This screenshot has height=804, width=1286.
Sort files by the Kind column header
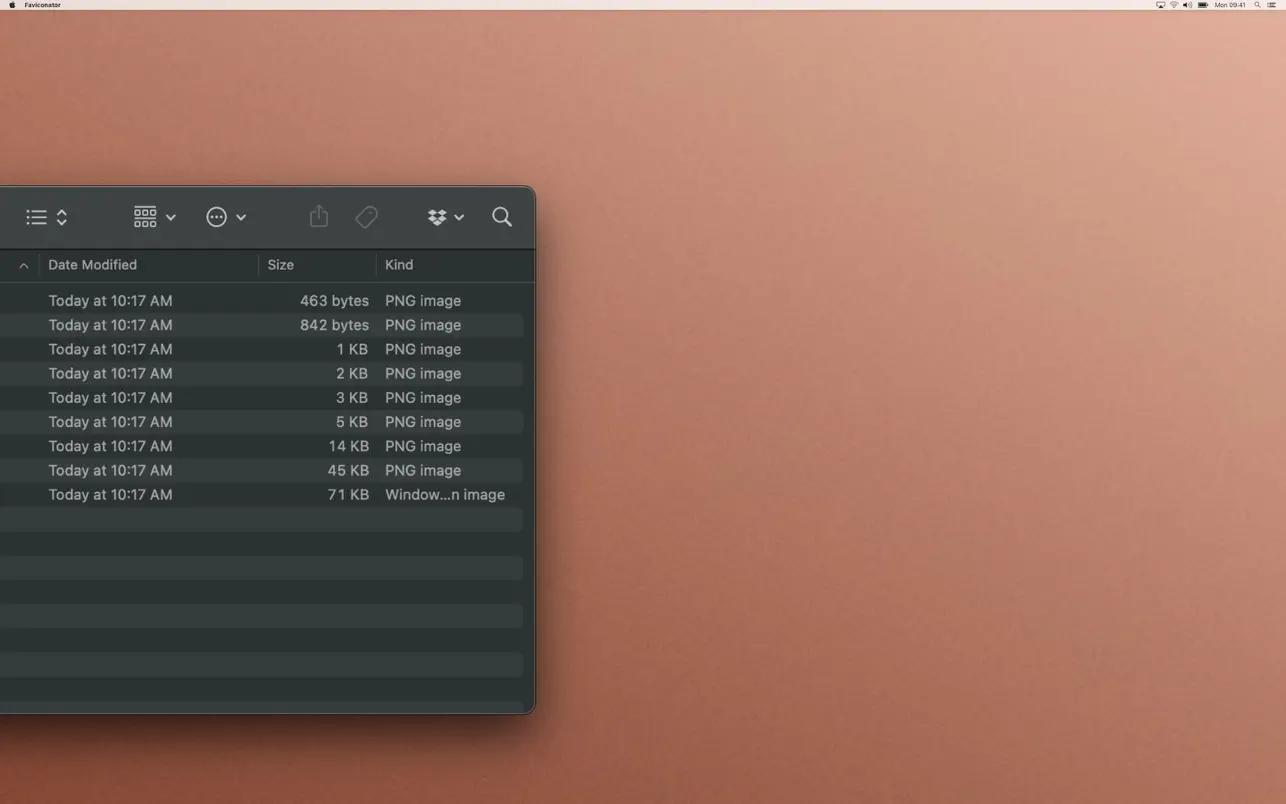[x=399, y=265]
